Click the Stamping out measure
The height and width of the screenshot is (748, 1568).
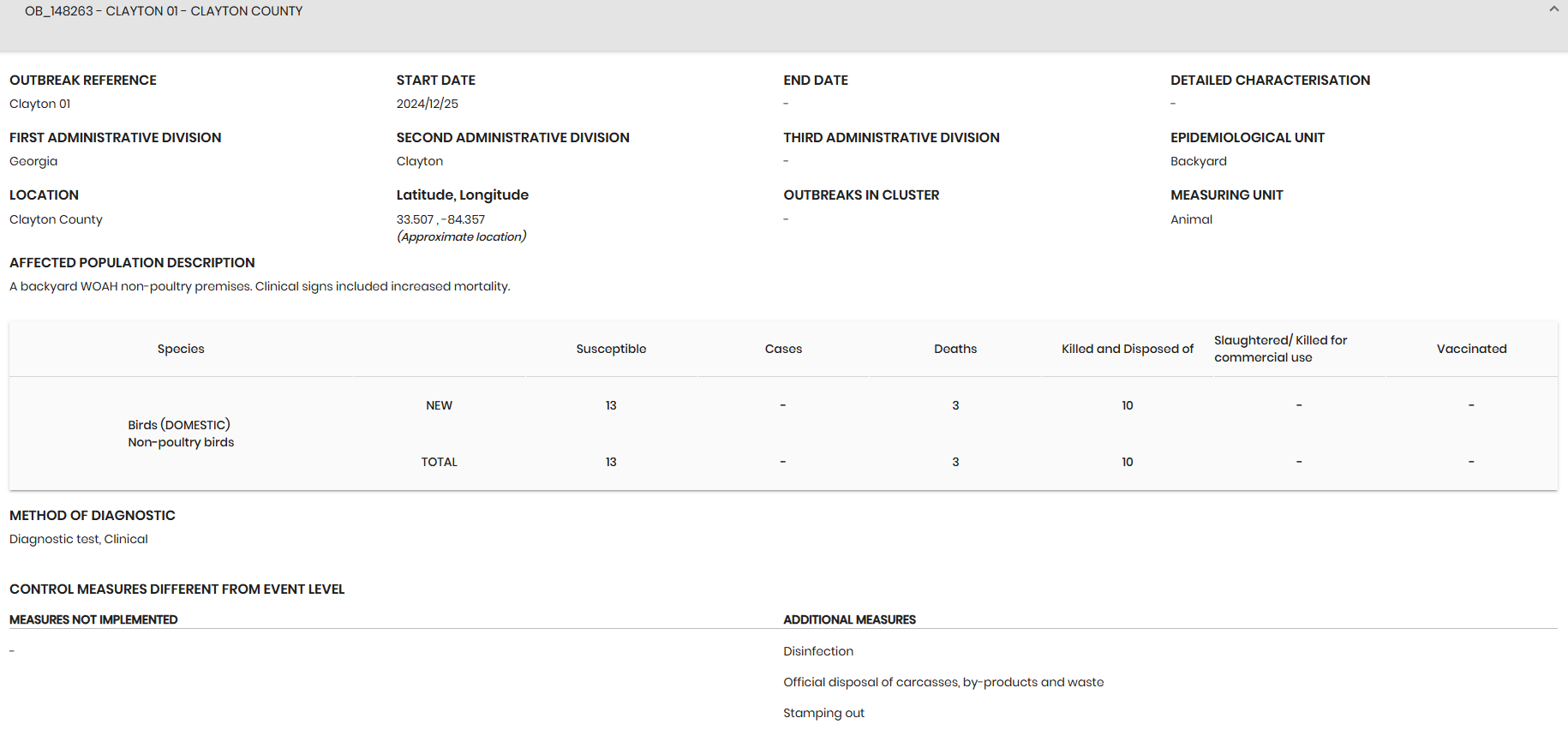pyautogui.click(x=823, y=713)
